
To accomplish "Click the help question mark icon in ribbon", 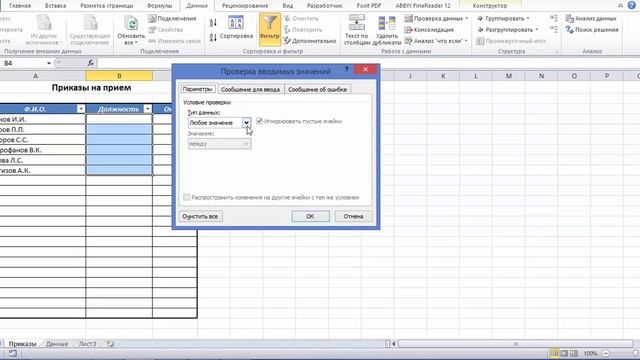I will pyautogui.click(x=631, y=5).
